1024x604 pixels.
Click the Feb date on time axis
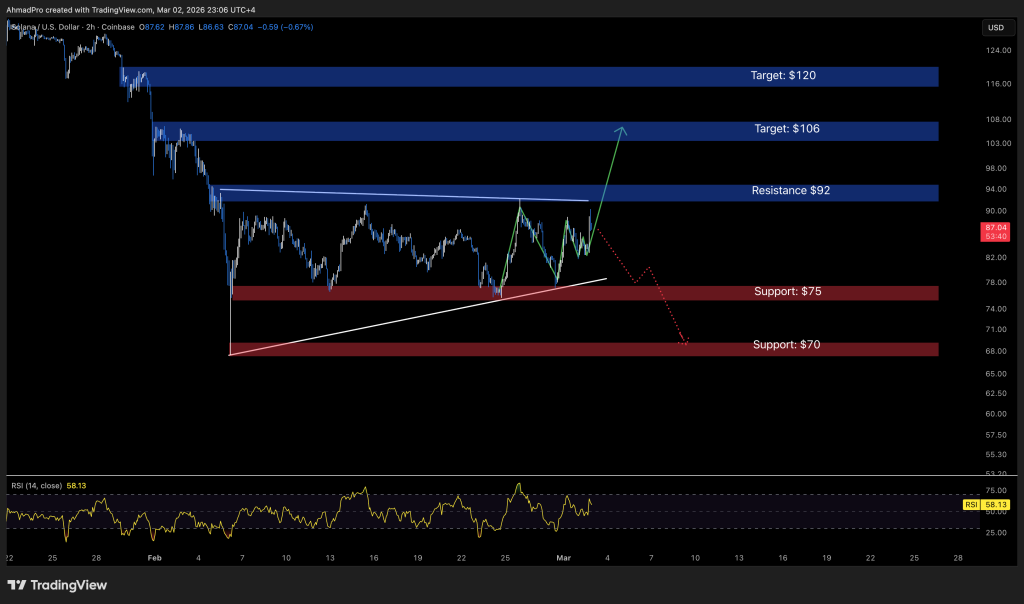pyautogui.click(x=154, y=556)
